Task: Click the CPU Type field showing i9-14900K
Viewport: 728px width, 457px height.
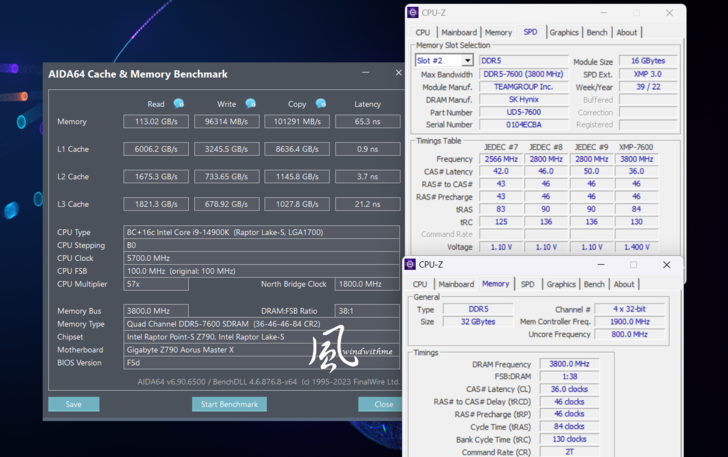Action: point(261,232)
